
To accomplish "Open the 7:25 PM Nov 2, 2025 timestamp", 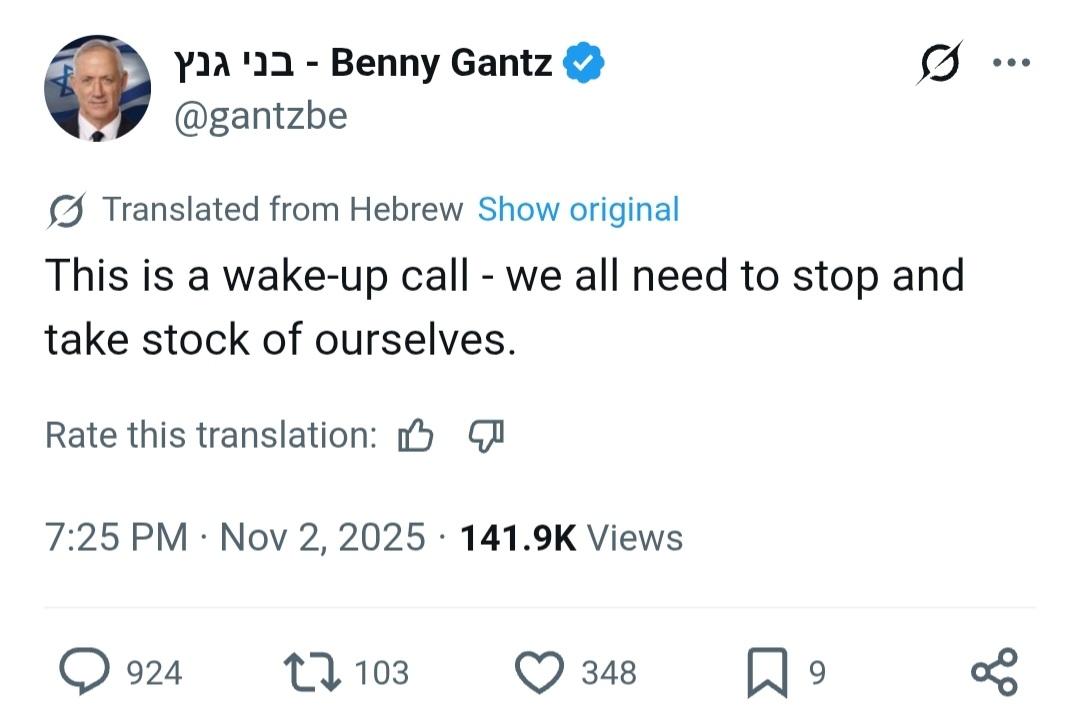I will pyautogui.click(x=235, y=538).
